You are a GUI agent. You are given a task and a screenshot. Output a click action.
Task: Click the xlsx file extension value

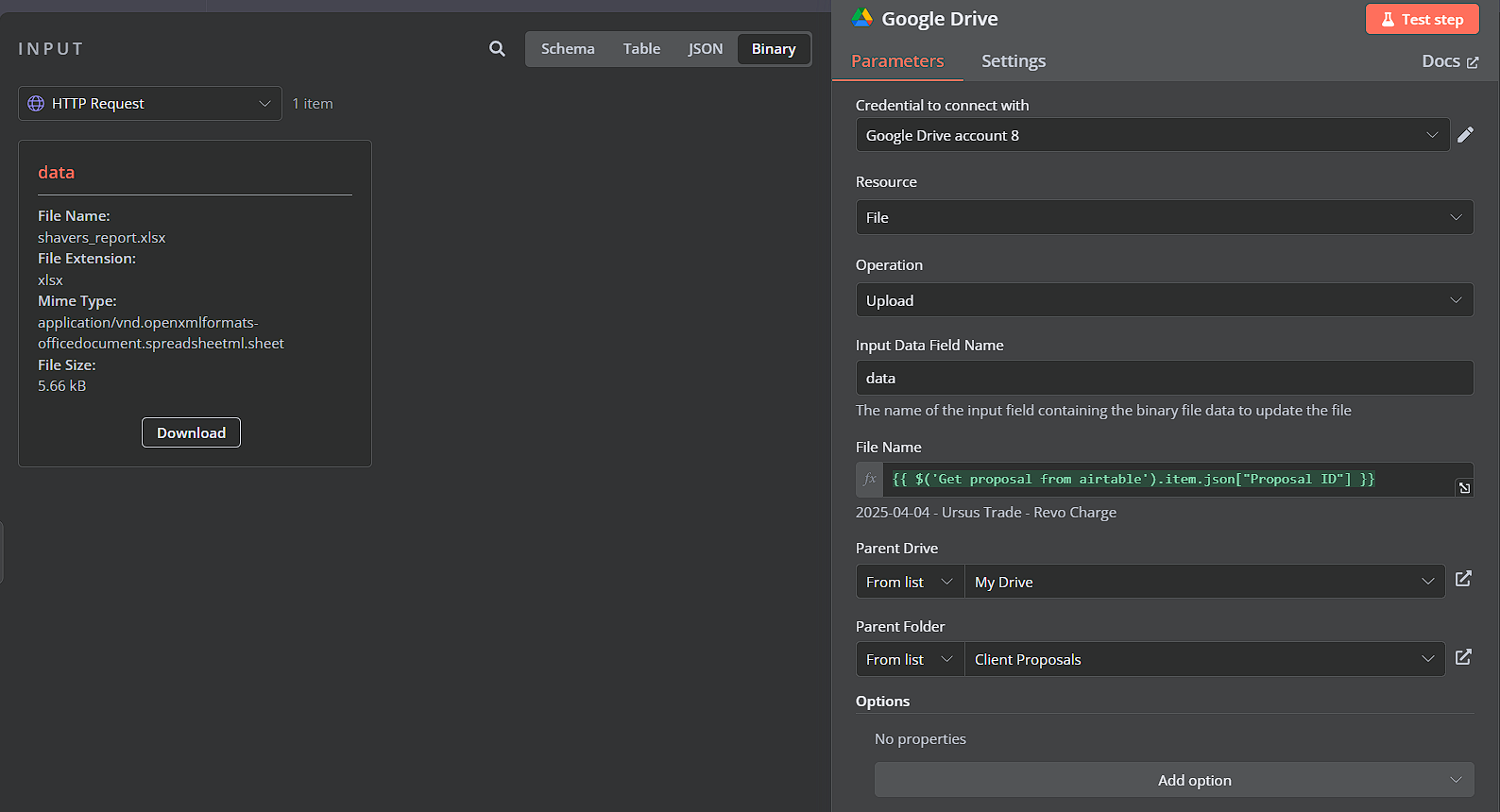pyautogui.click(x=50, y=280)
